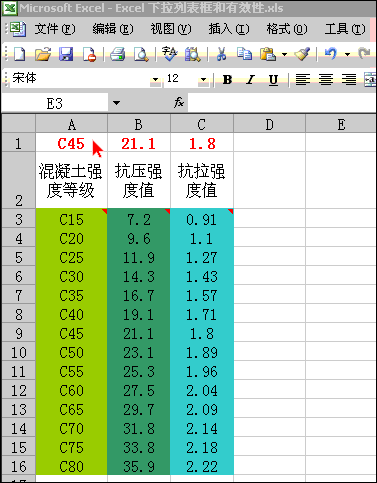Open the 文件(F) menu
This screenshot has height=483, width=377.
pos(55,29)
